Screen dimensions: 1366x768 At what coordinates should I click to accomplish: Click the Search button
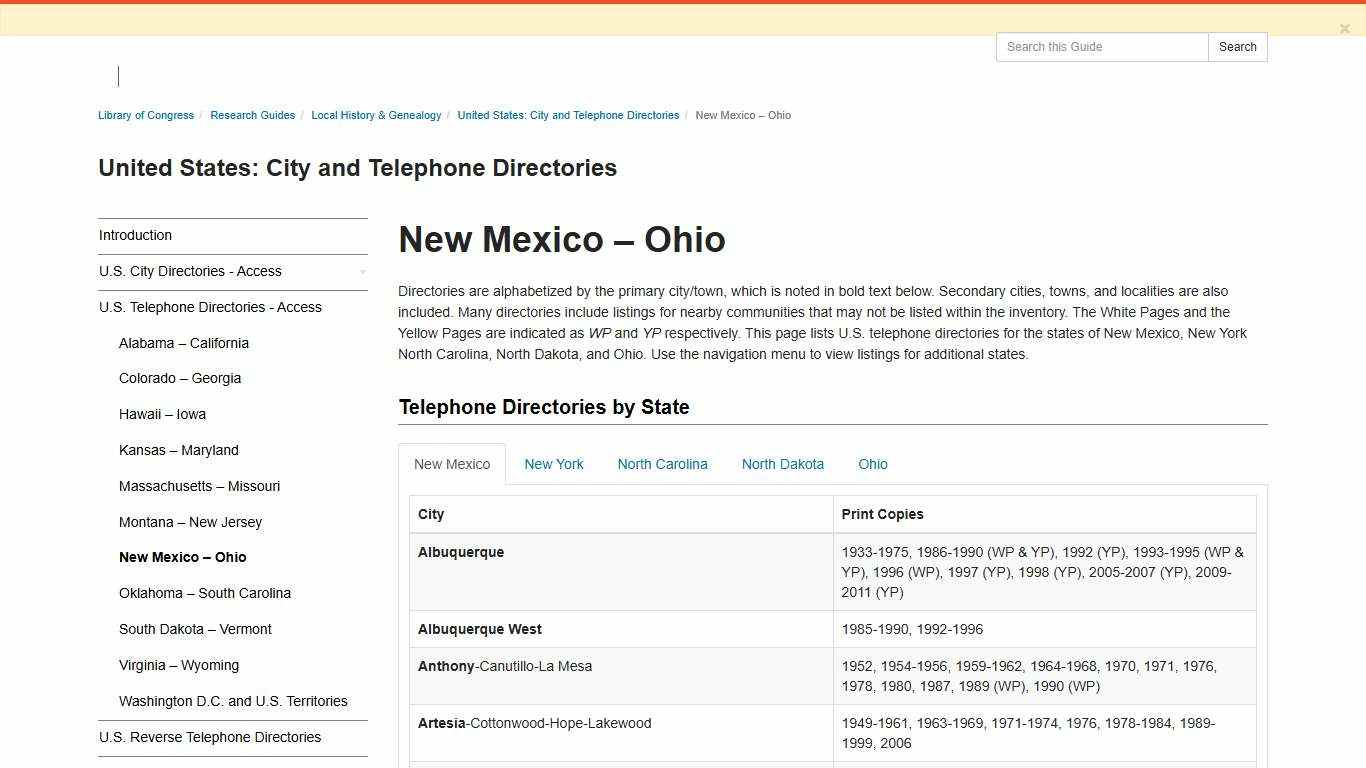[x=1237, y=47]
